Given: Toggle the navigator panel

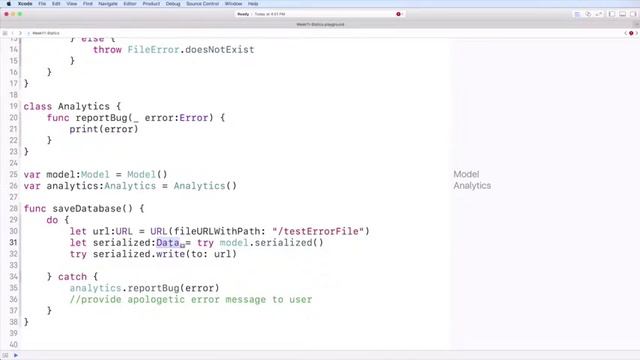Looking at the screenshot, I should 611,14.
